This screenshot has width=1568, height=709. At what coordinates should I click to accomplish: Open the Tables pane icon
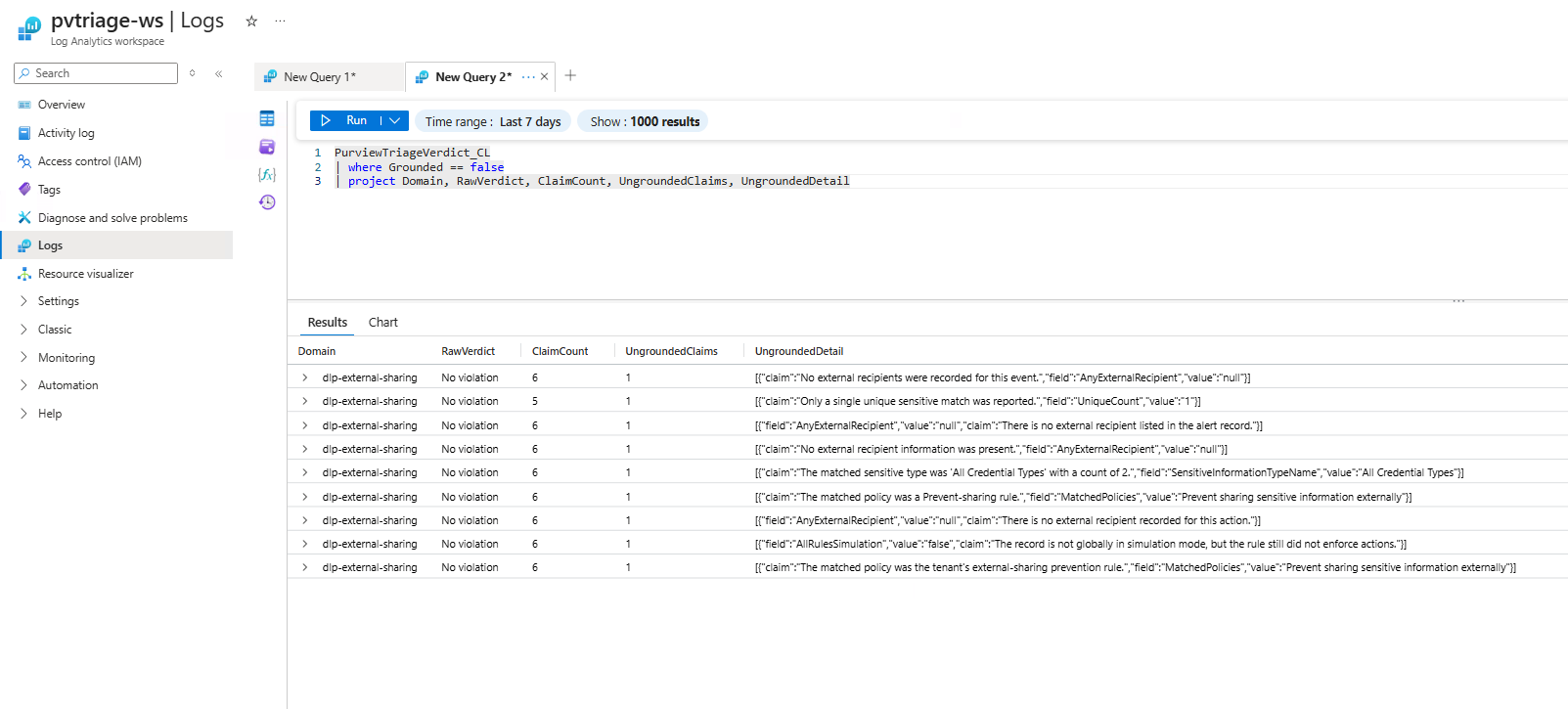coord(267,118)
